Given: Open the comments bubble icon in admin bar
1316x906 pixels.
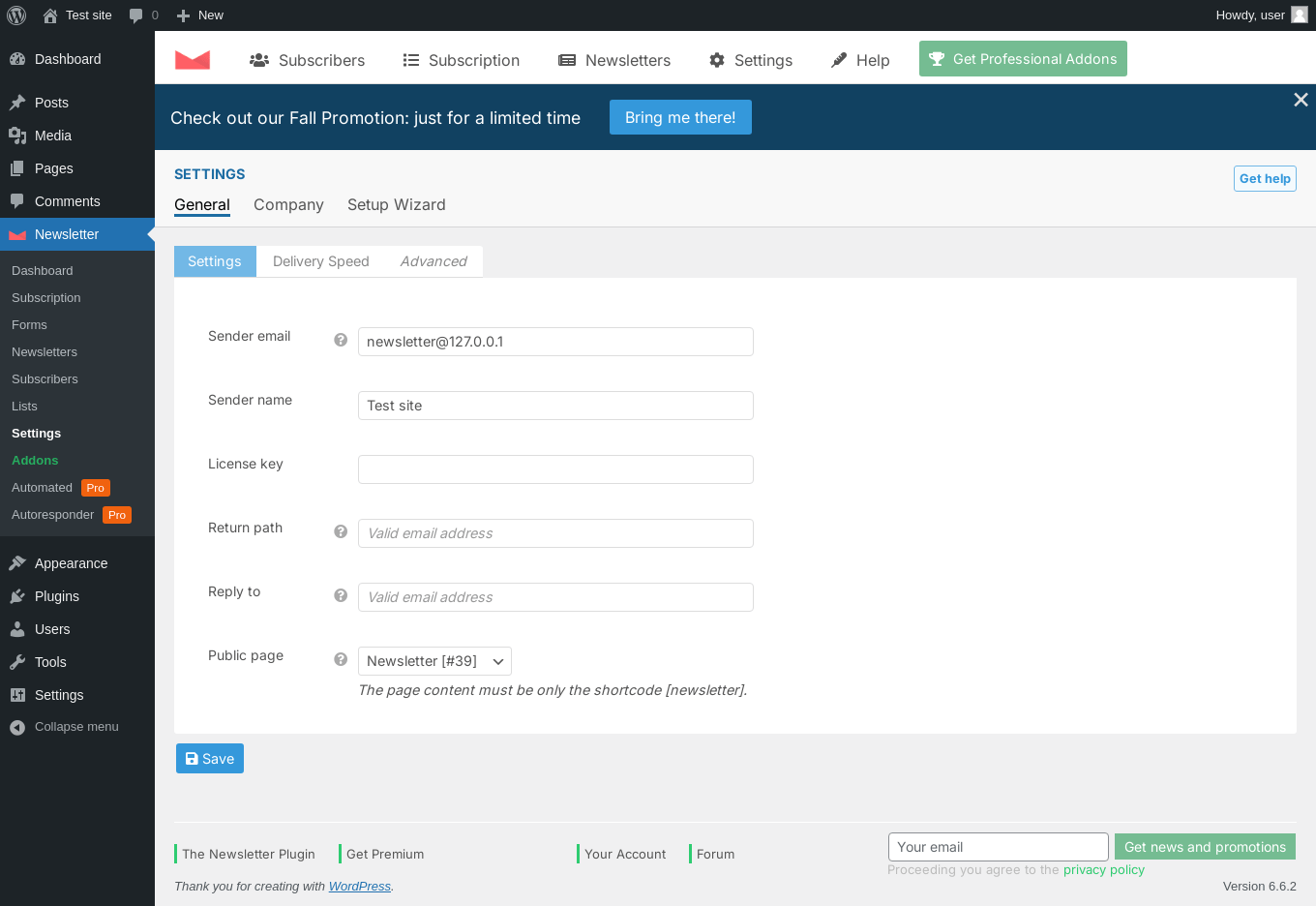Looking at the screenshot, I should coord(136,15).
